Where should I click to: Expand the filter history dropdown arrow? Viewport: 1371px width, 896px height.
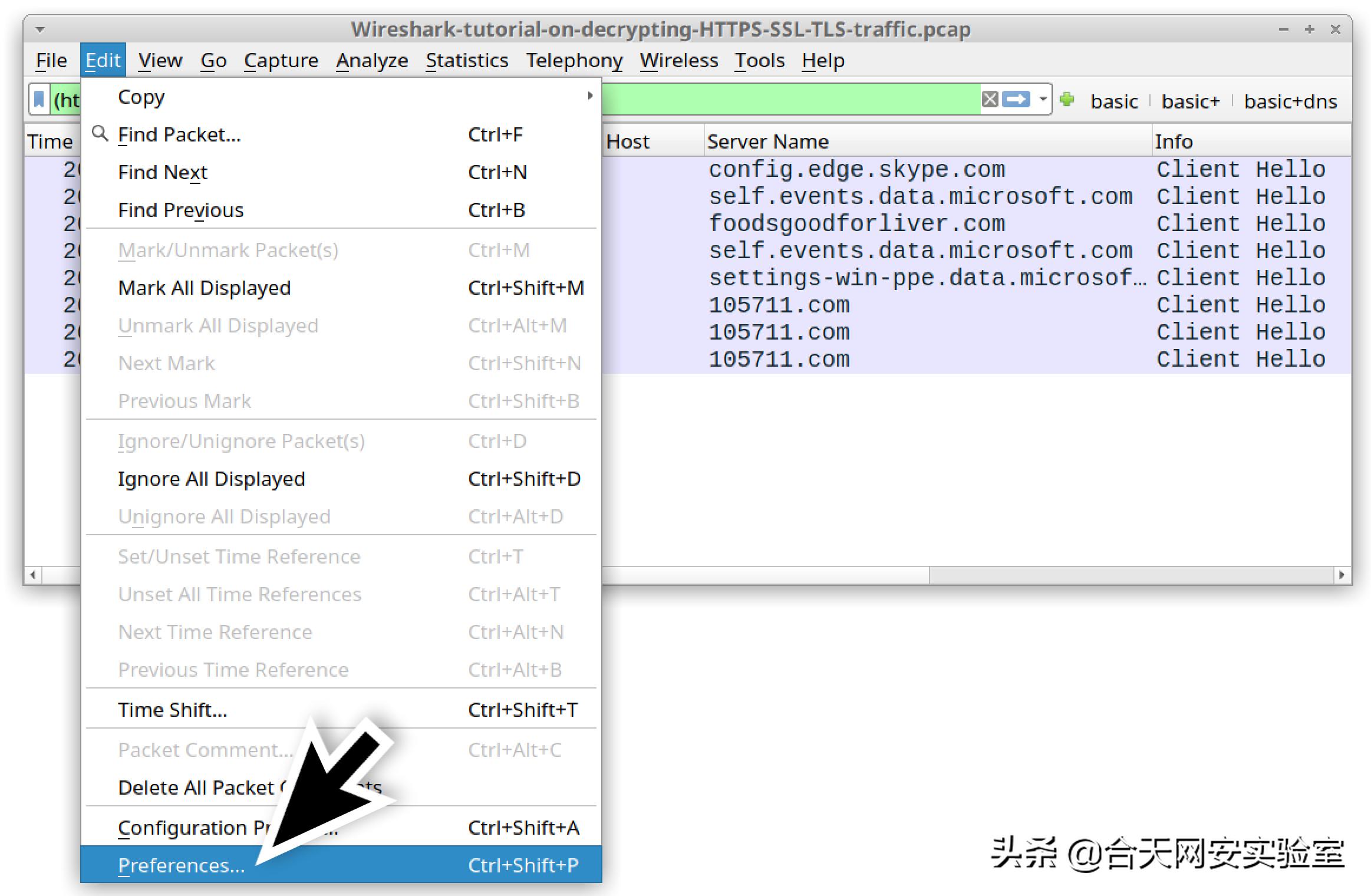click(1043, 99)
